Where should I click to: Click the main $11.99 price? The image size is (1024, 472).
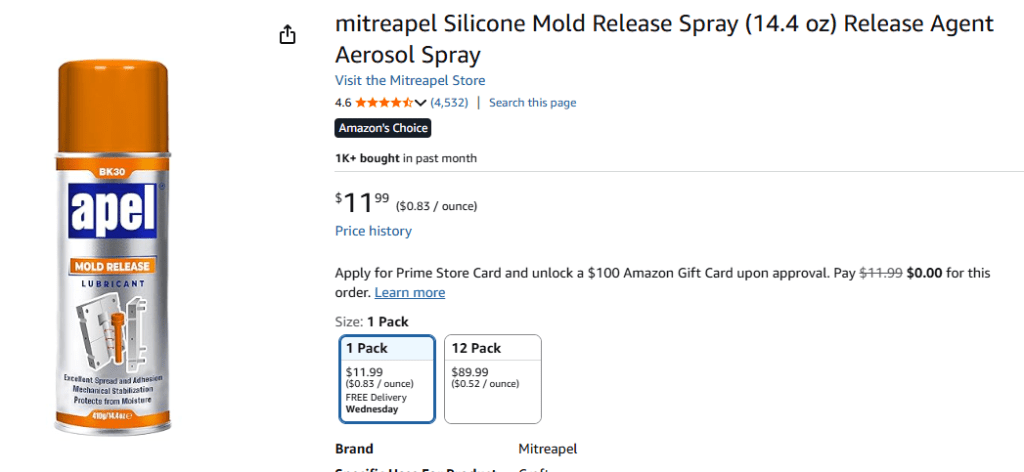tap(362, 203)
